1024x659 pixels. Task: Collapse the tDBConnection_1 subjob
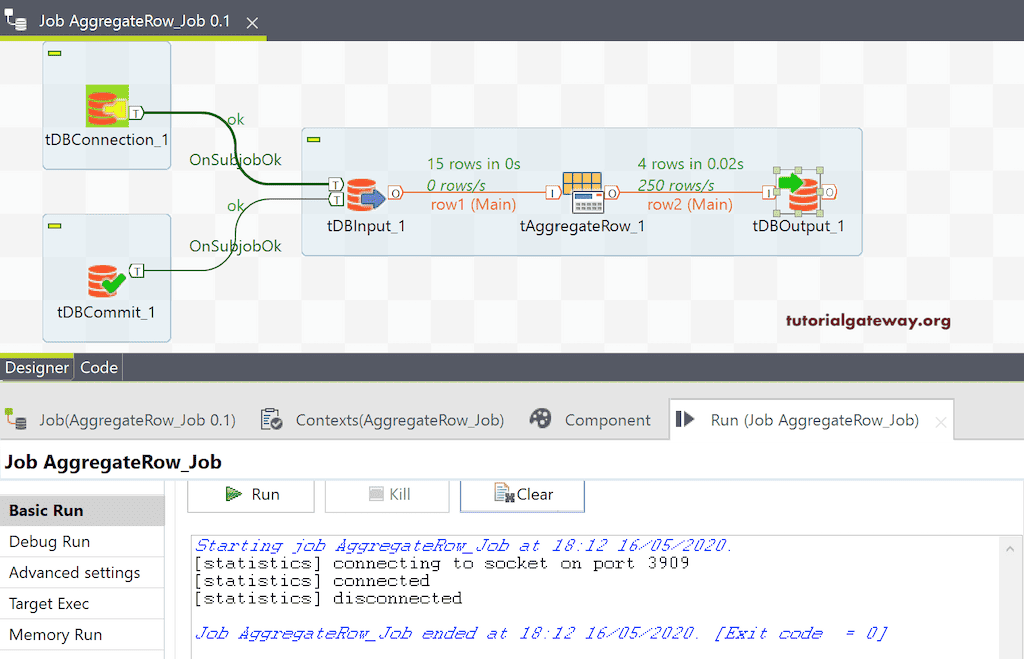point(56,54)
